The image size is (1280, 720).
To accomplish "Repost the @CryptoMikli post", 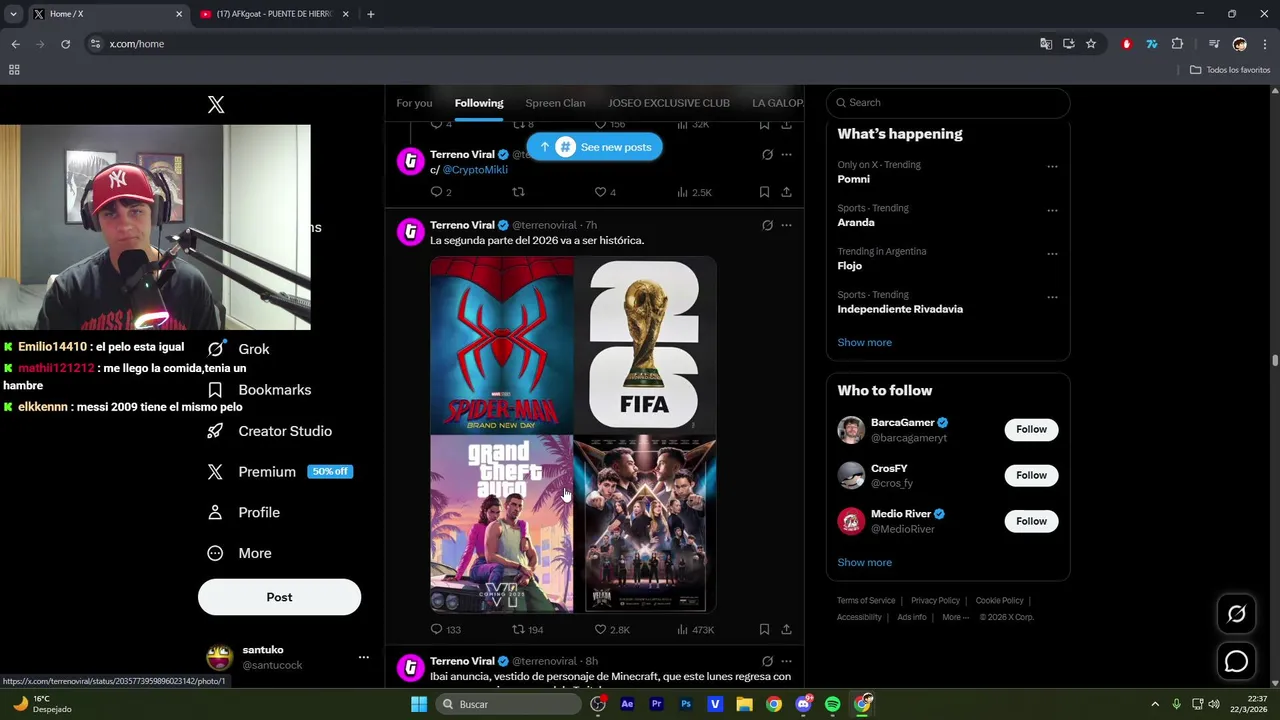I will (518, 192).
